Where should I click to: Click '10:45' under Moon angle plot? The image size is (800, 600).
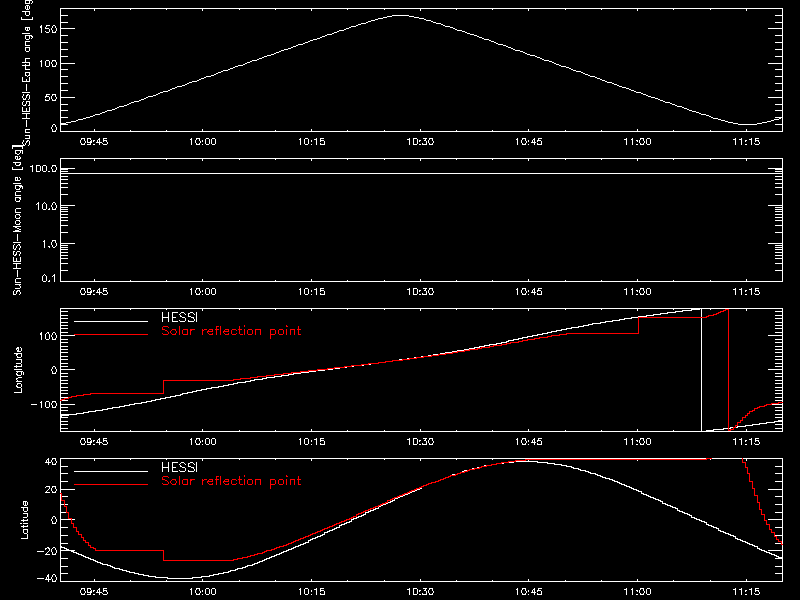point(529,292)
